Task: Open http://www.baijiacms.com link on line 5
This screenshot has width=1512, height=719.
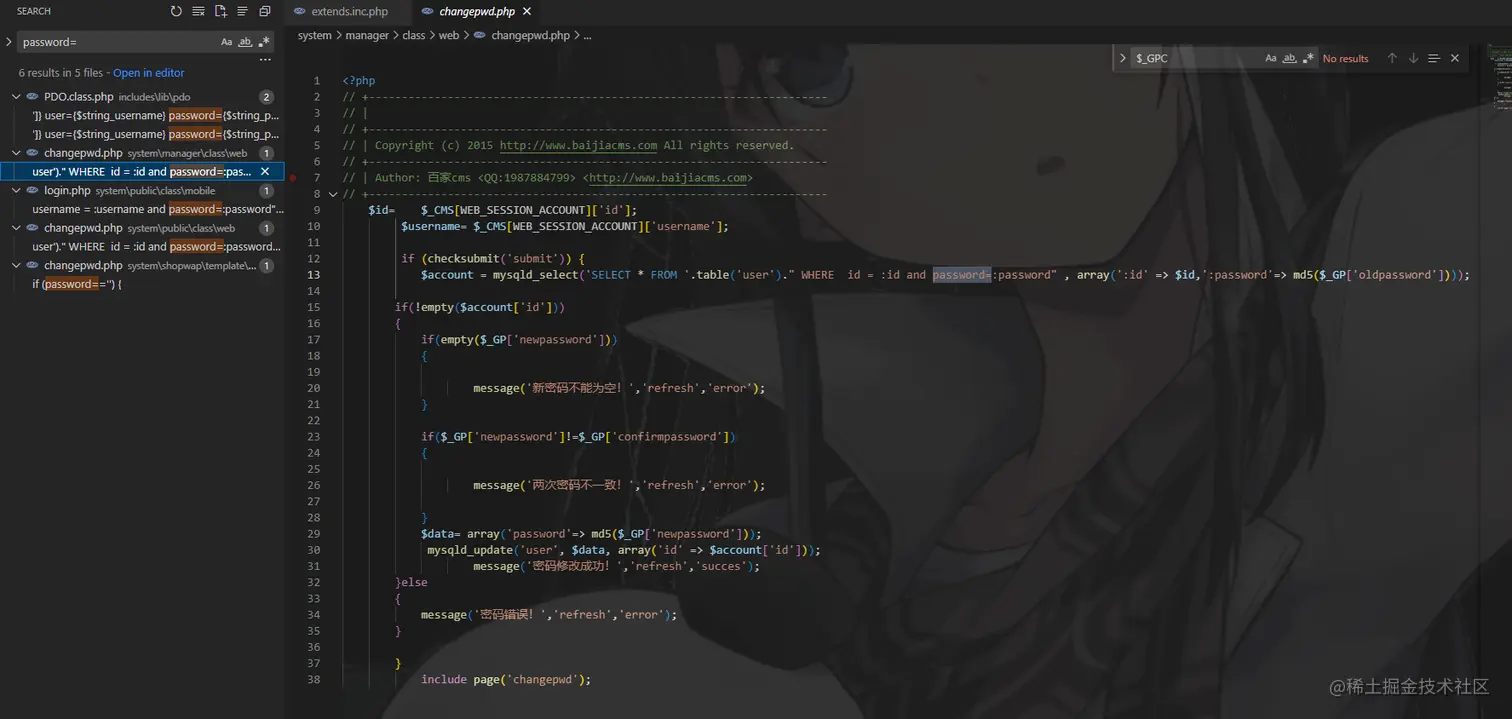Action: [x=578, y=145]
